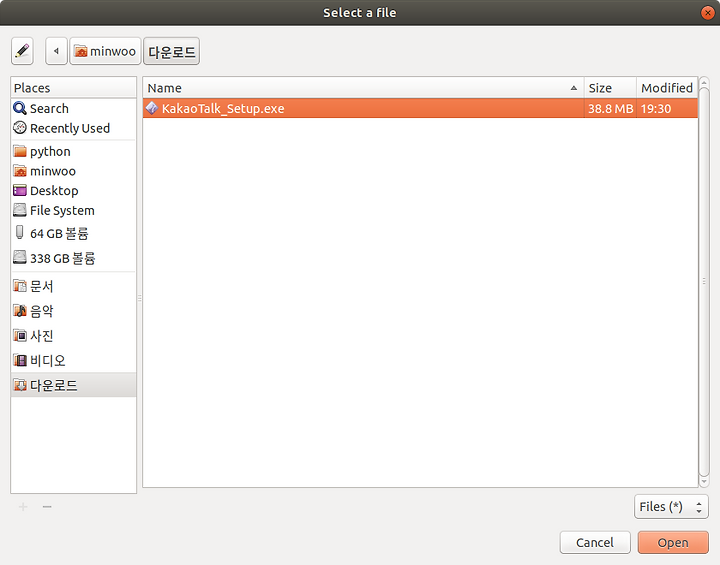Click the plus button to add a bookmark
This screenshot has width=720, height=565.
[23, 507]
